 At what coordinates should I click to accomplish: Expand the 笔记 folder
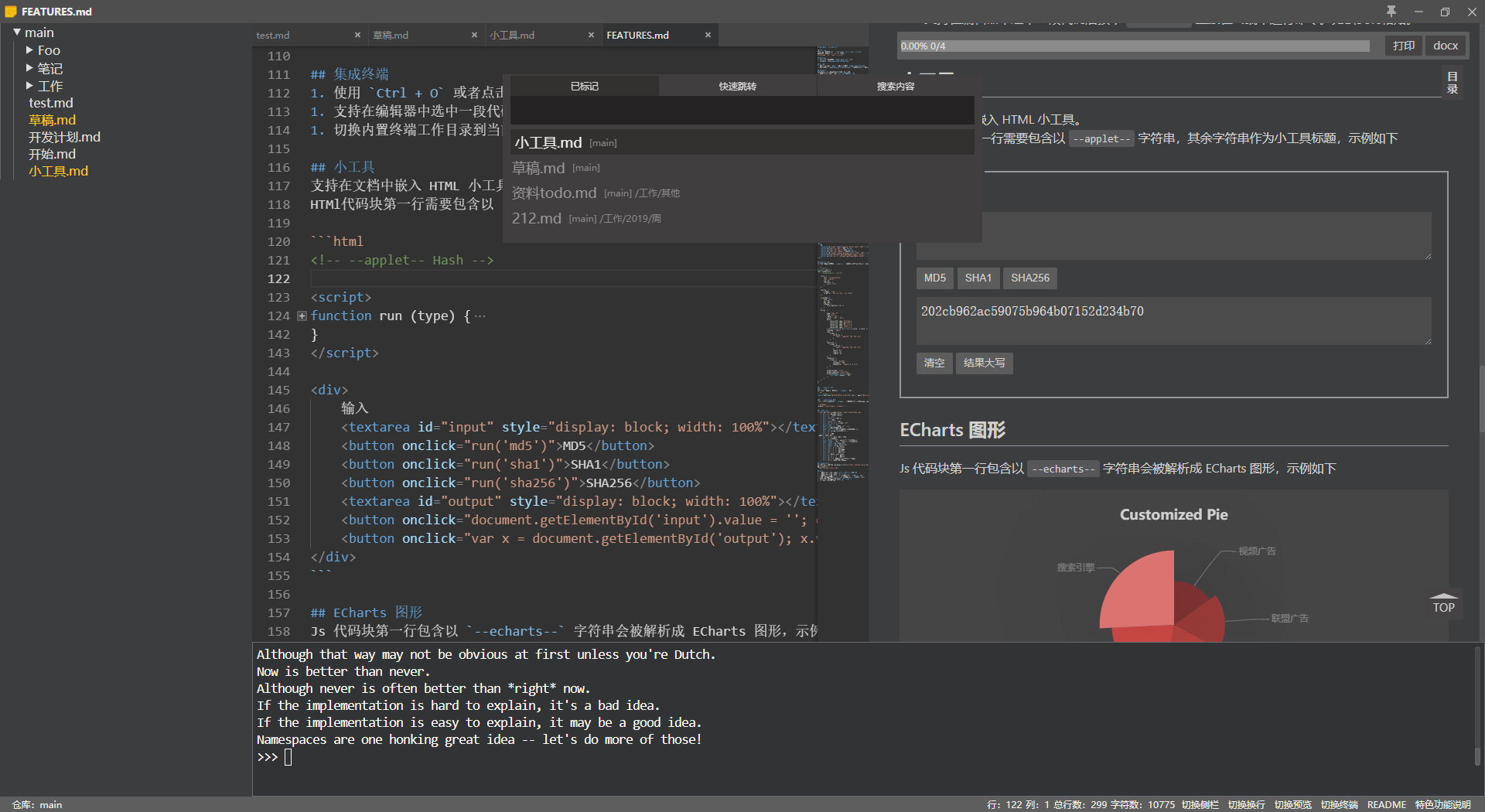coord(29,68)
